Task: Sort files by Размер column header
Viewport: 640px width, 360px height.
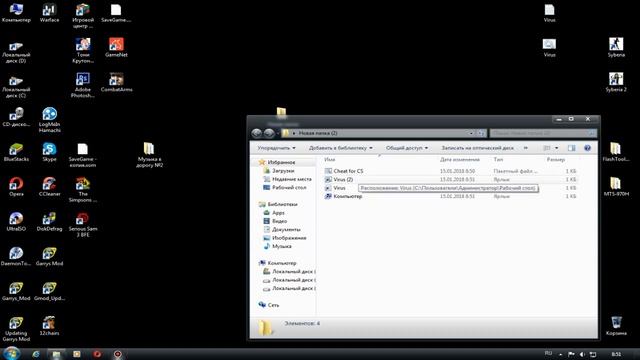Action: point(556,160)
